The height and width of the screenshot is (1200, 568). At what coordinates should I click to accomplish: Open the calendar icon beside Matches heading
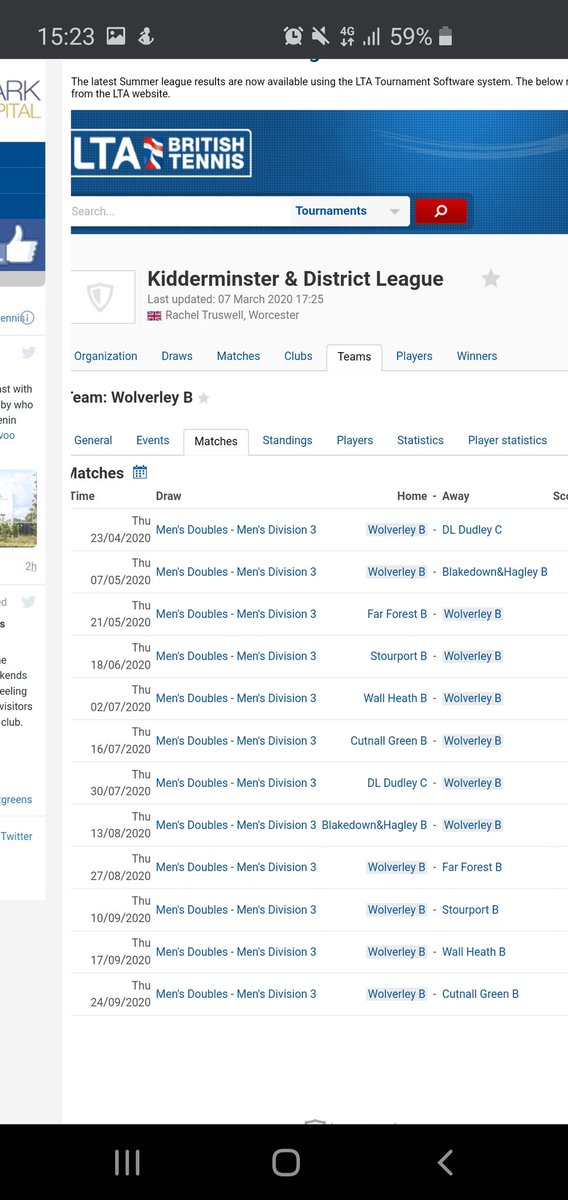coord(140,473)
